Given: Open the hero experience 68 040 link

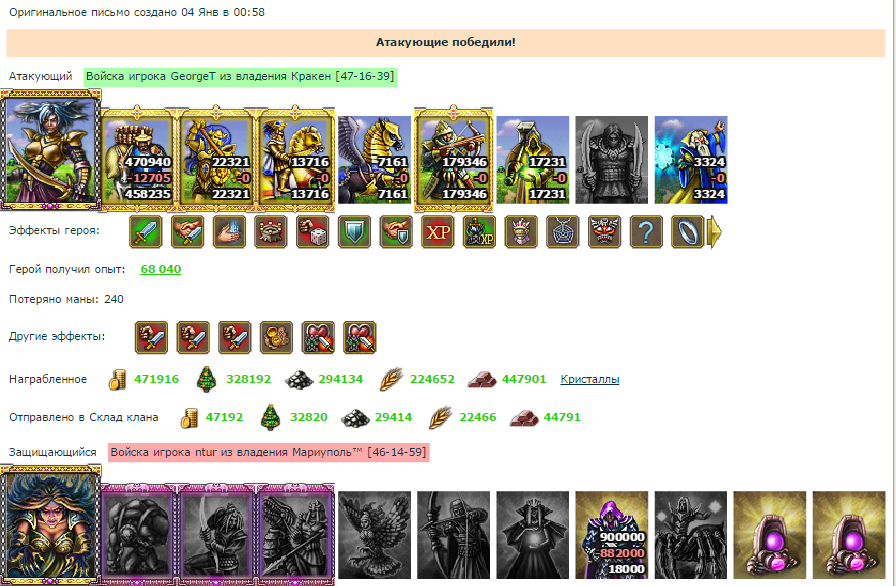Looking at the screenshot, I should point(161,269).
